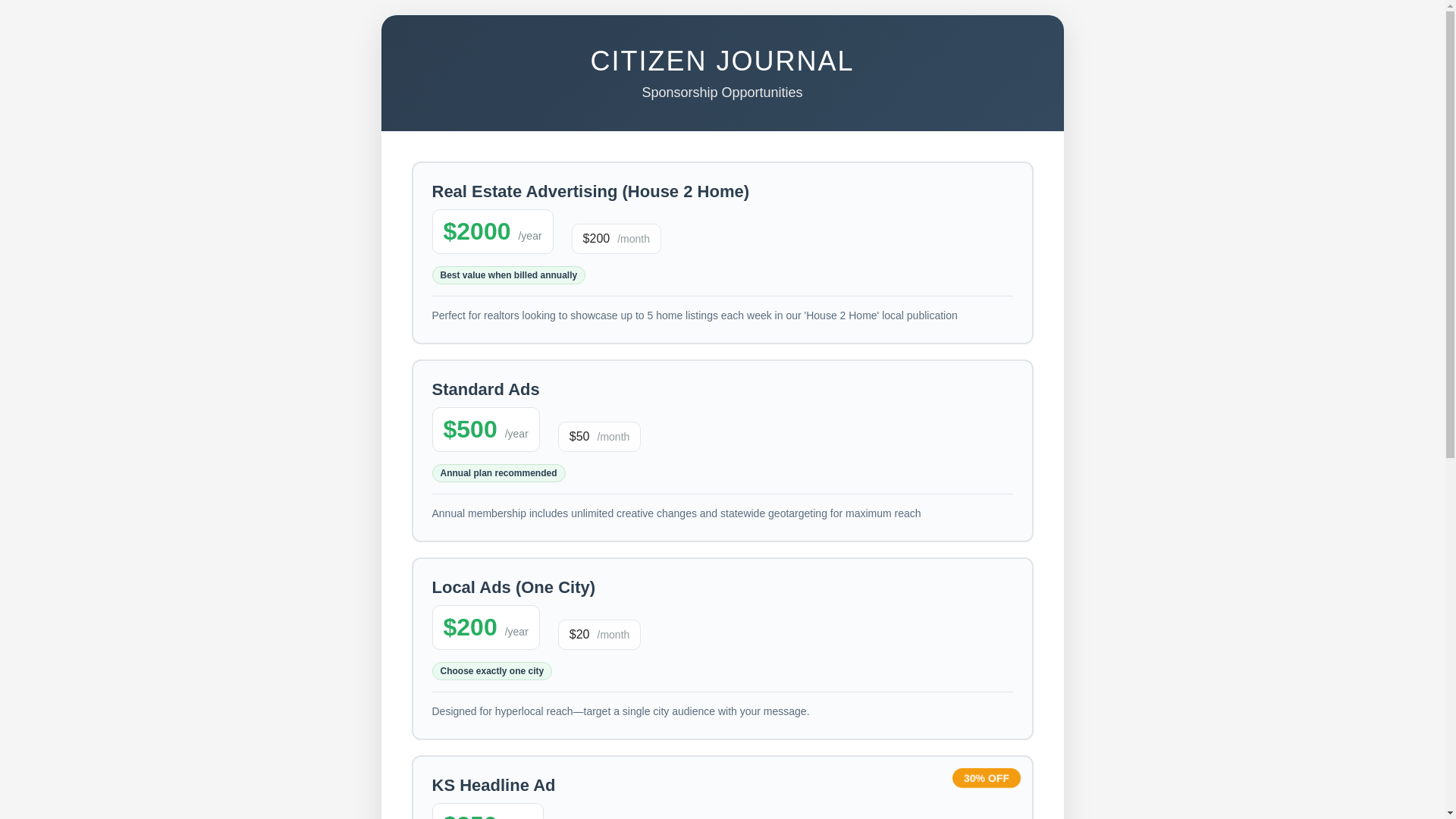Choose the Local Ads $200 per year price

coord(485,628)
